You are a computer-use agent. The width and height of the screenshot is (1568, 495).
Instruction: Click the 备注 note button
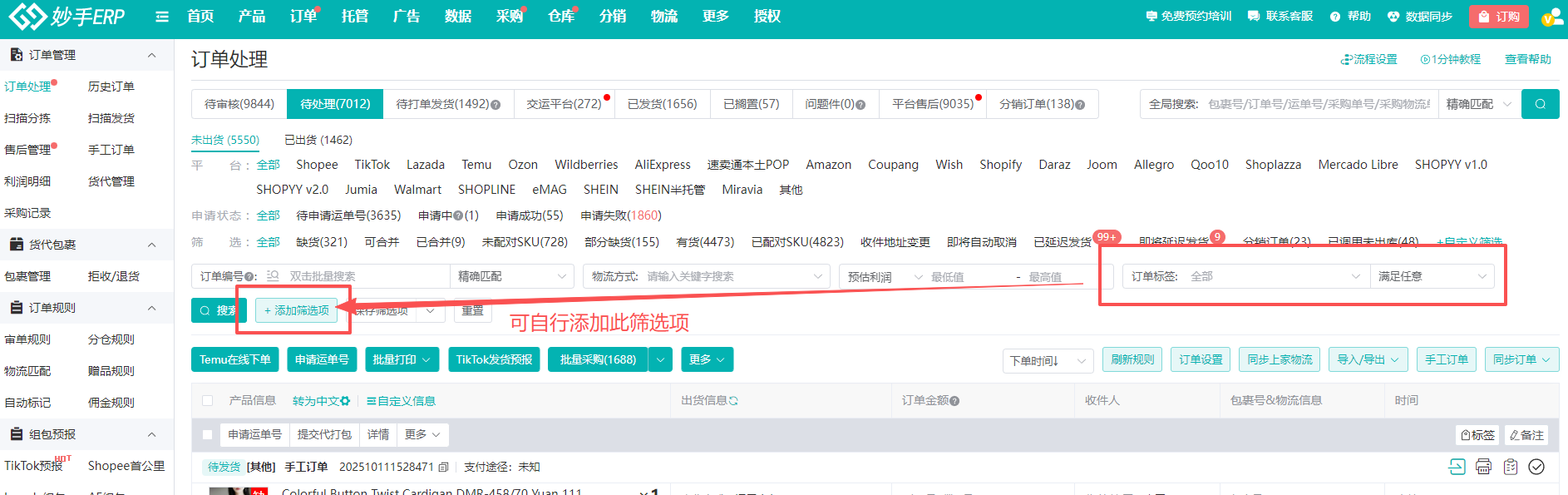[x=1526, y=435]
